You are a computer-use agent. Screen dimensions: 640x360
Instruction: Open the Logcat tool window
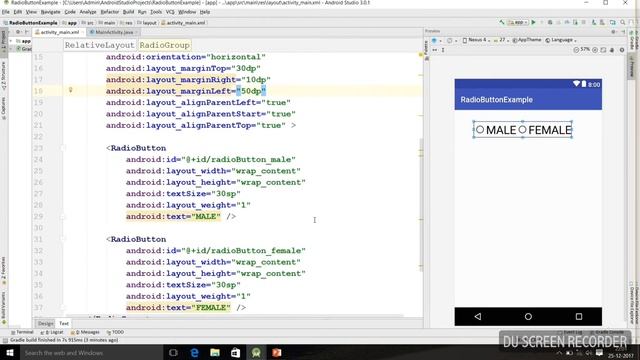(x=52, y=332)
